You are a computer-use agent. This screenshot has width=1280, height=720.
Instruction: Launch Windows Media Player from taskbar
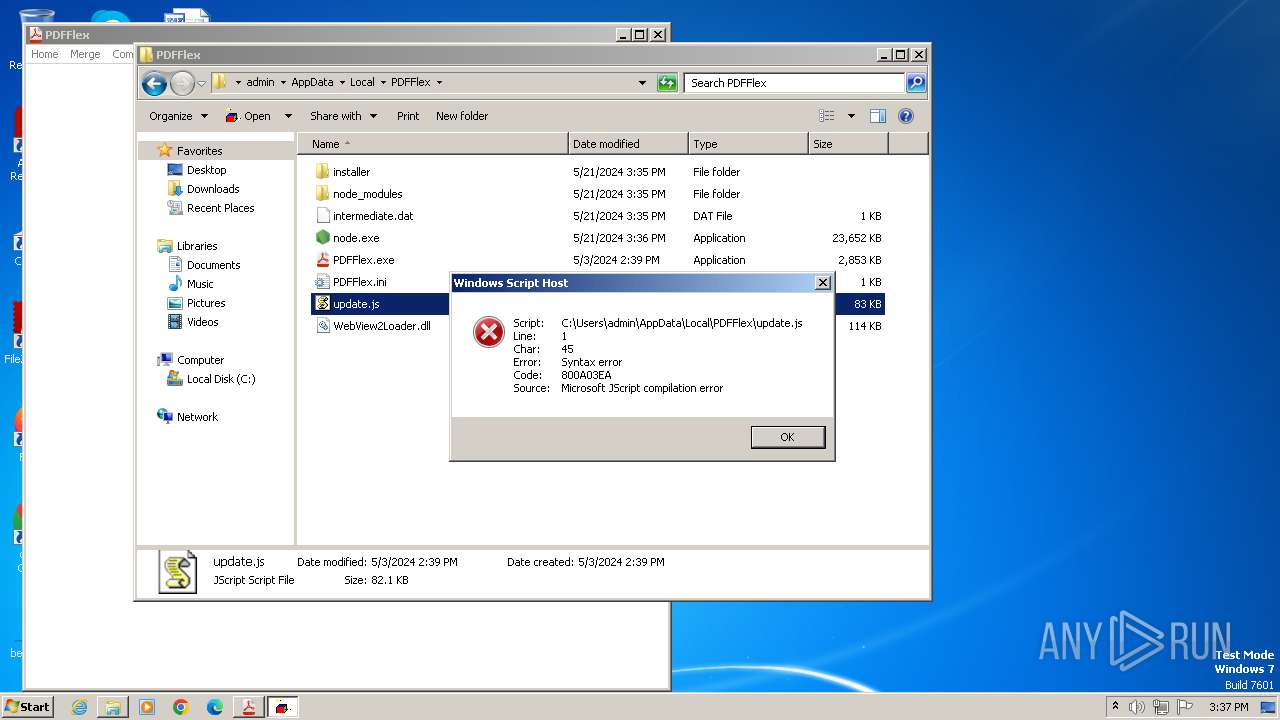click(147, 707)
